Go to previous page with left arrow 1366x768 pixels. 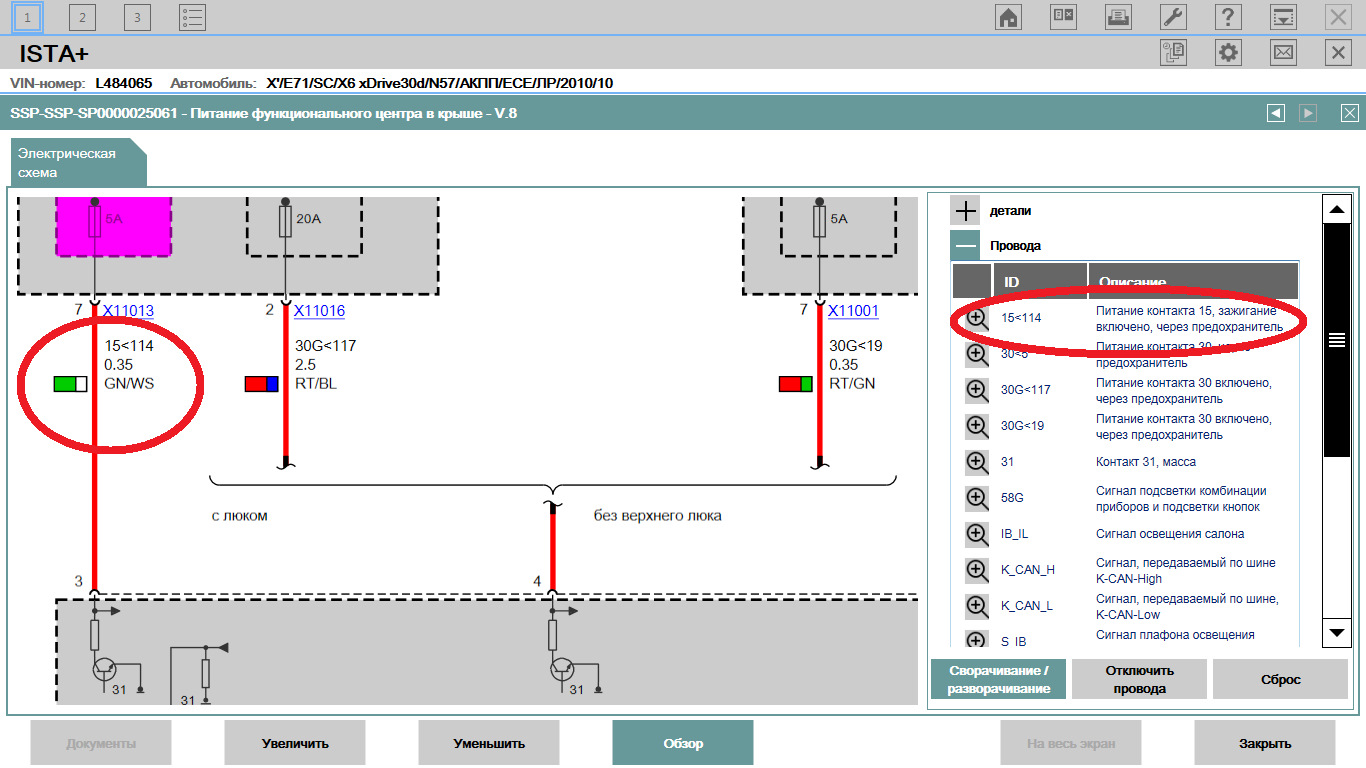click(x=1275, y=113)
